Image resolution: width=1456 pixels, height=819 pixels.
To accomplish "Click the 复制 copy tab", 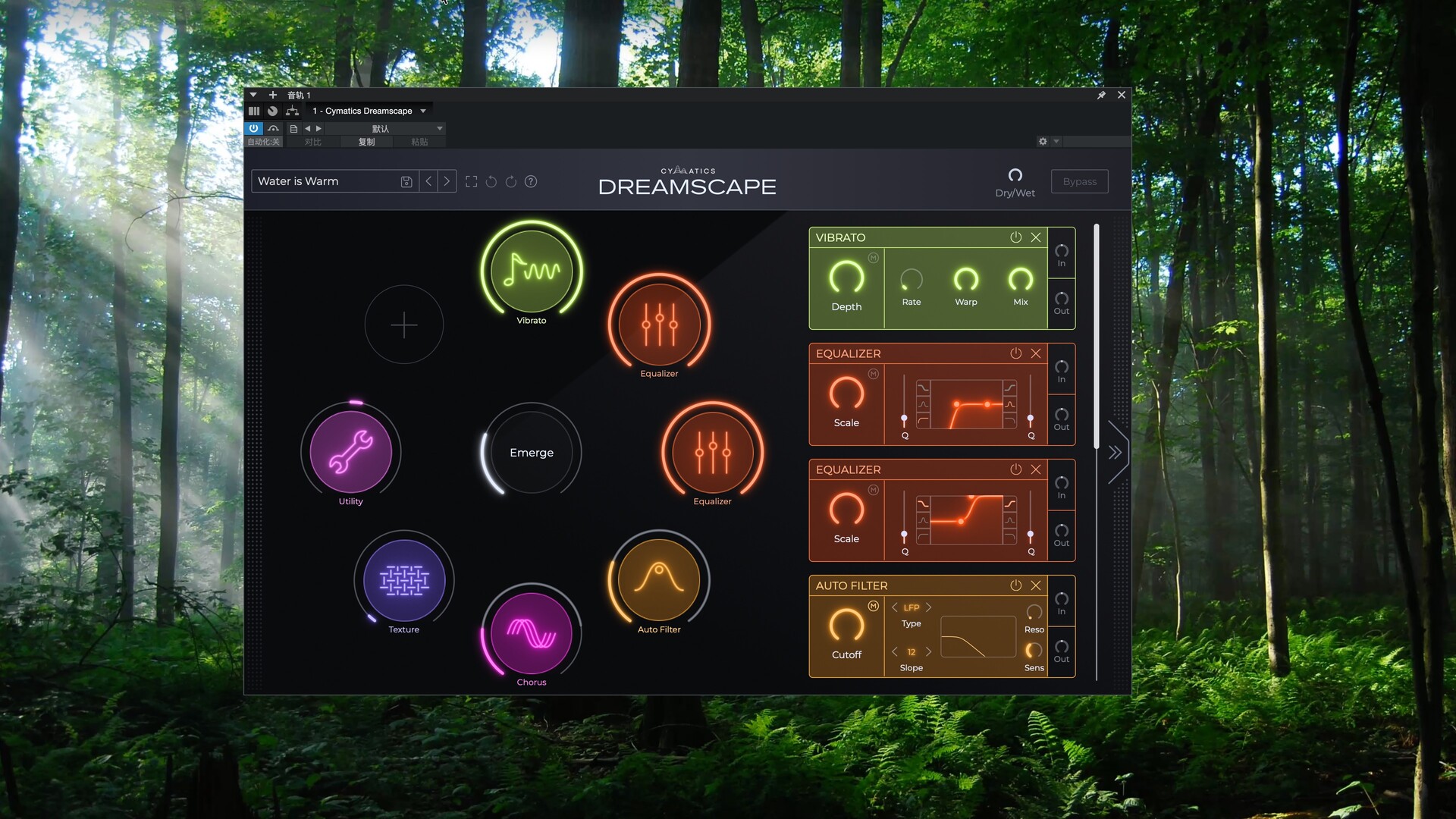I will pyautogui.click(x=366, y=142).
